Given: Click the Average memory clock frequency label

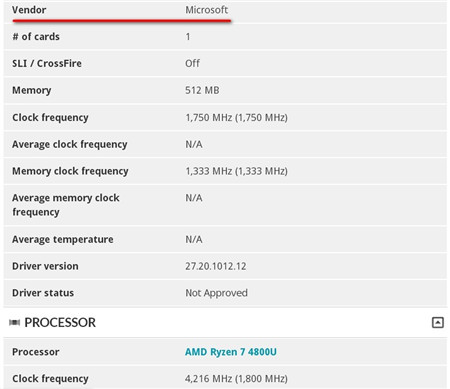Looking at the screenshot, I should point(66,205).
